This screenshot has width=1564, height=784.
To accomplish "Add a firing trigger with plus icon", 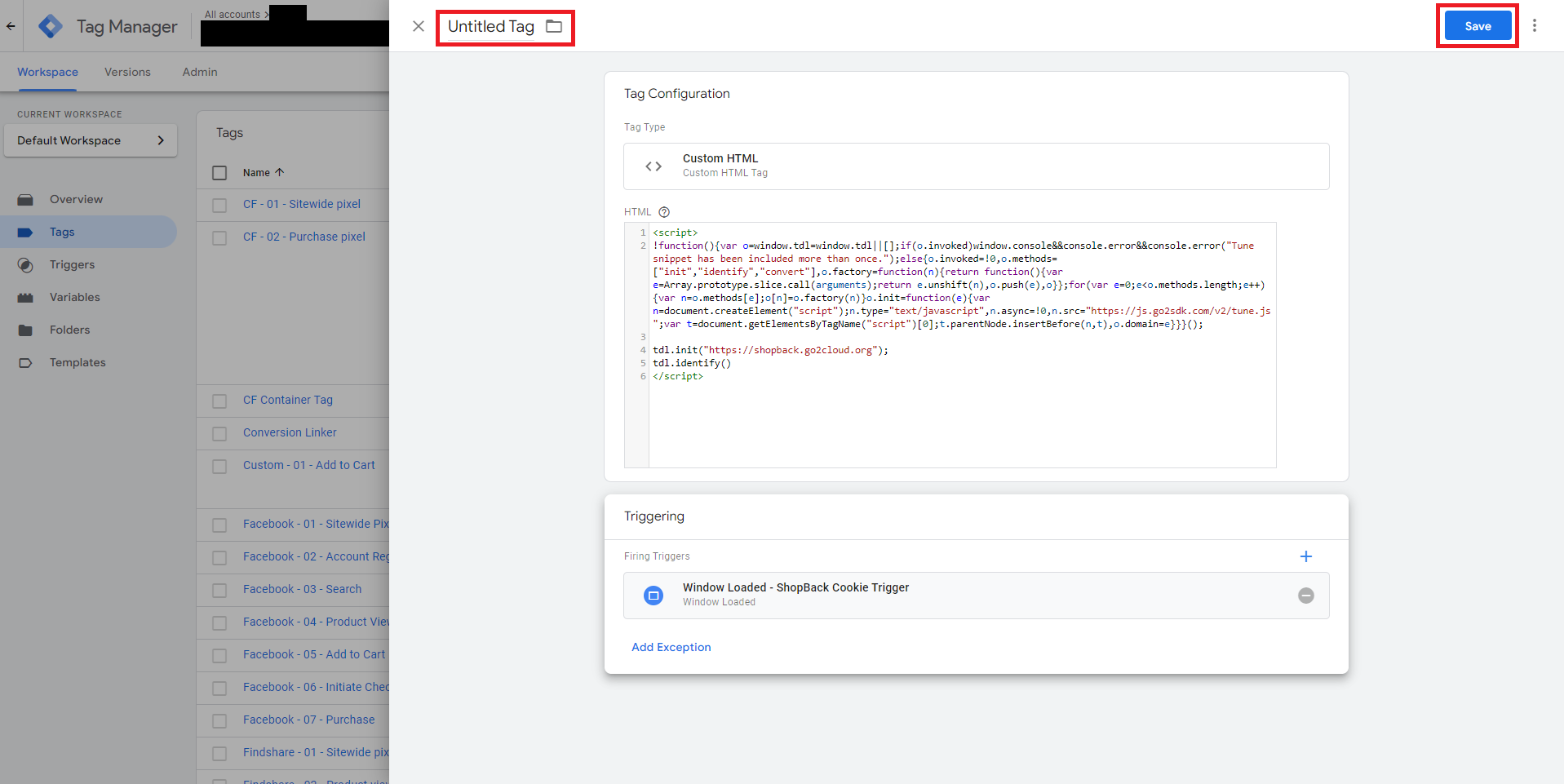I will pyautogui.click(x=1306, y=556).
